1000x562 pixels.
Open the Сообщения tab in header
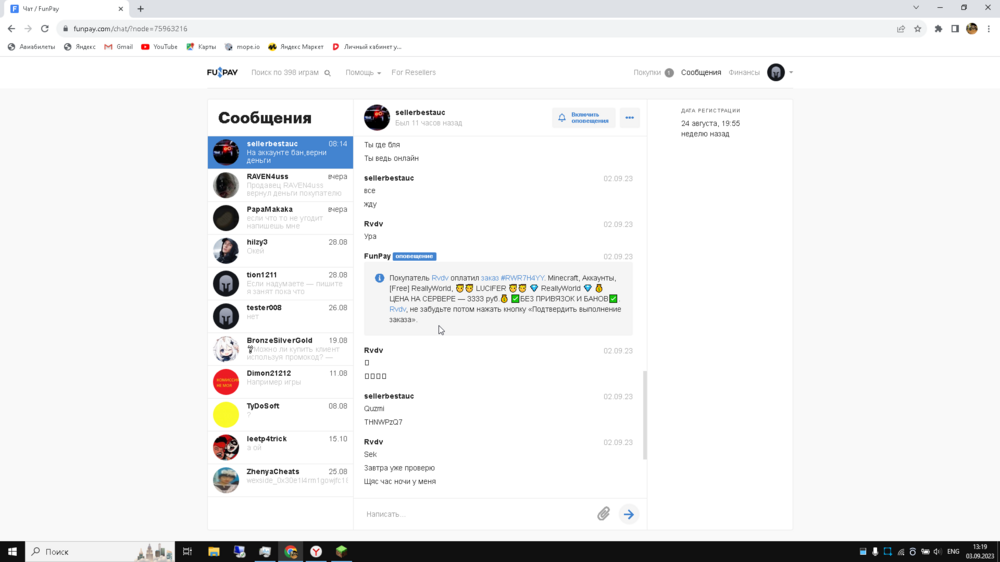(700, 72)
